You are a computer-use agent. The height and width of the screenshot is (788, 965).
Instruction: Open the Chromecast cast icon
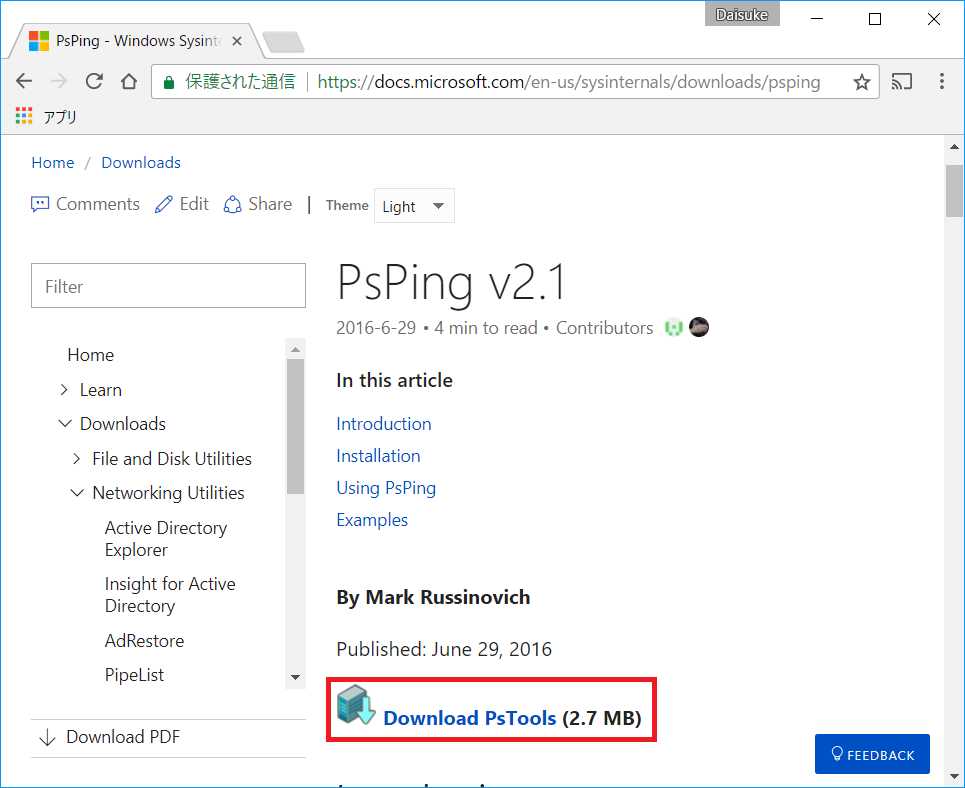tap(902, 81)
